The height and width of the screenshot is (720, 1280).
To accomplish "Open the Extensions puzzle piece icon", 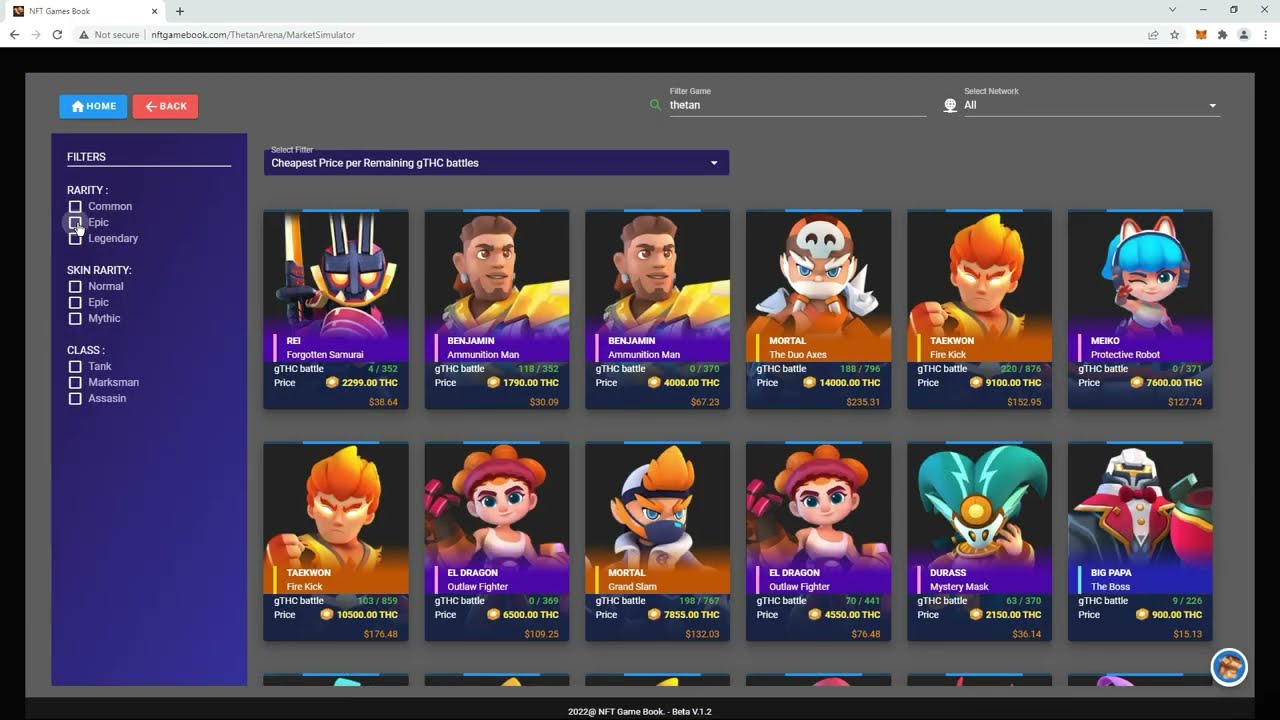I will (x=1222, y=34).
